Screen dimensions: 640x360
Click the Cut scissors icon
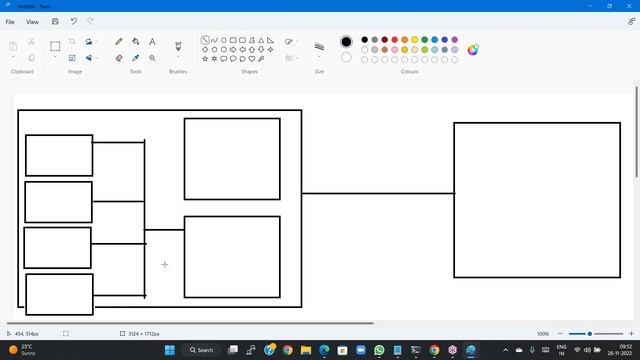pyautogui.click(x=31, y=42)
